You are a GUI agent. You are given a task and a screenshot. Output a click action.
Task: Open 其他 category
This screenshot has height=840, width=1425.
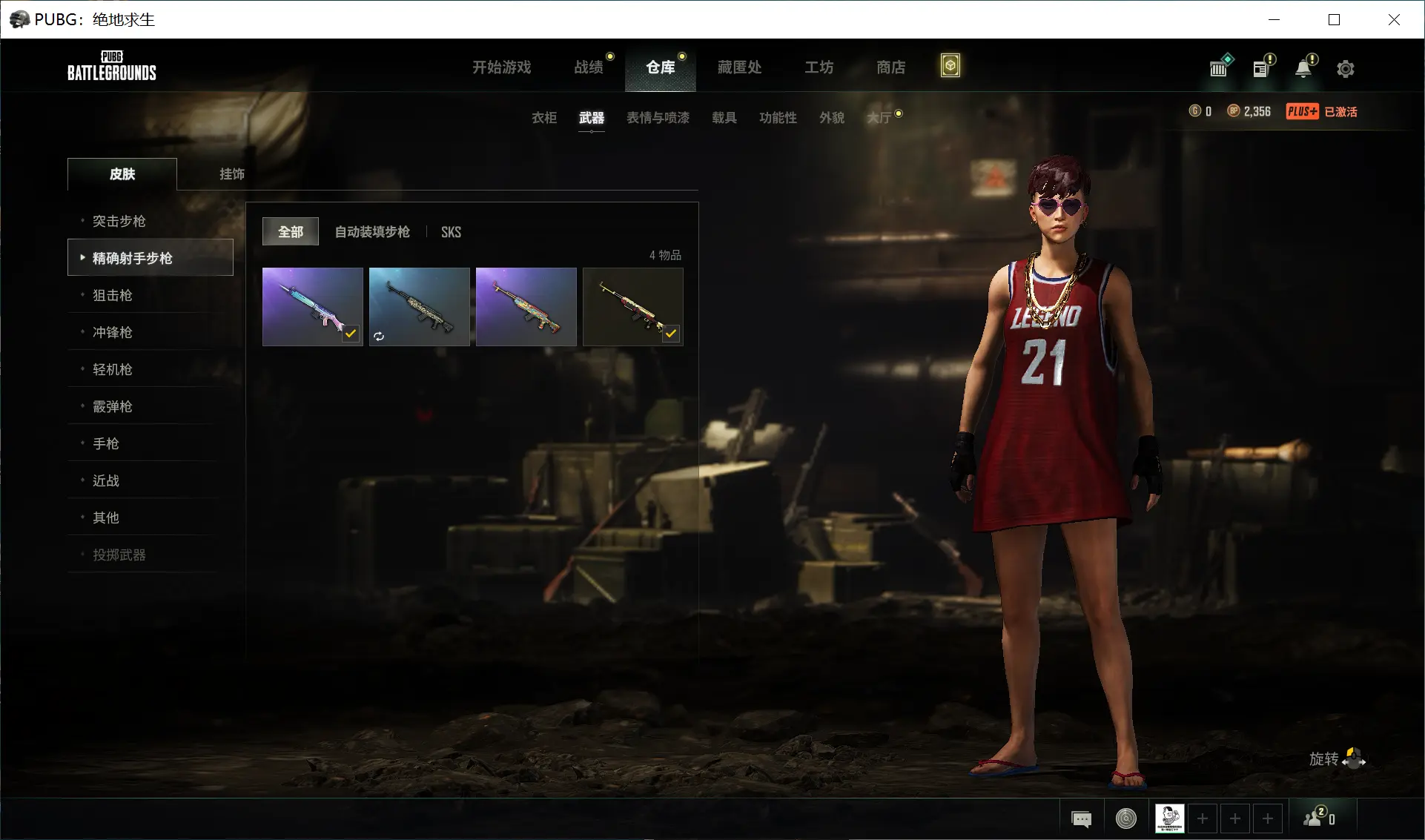150,517
